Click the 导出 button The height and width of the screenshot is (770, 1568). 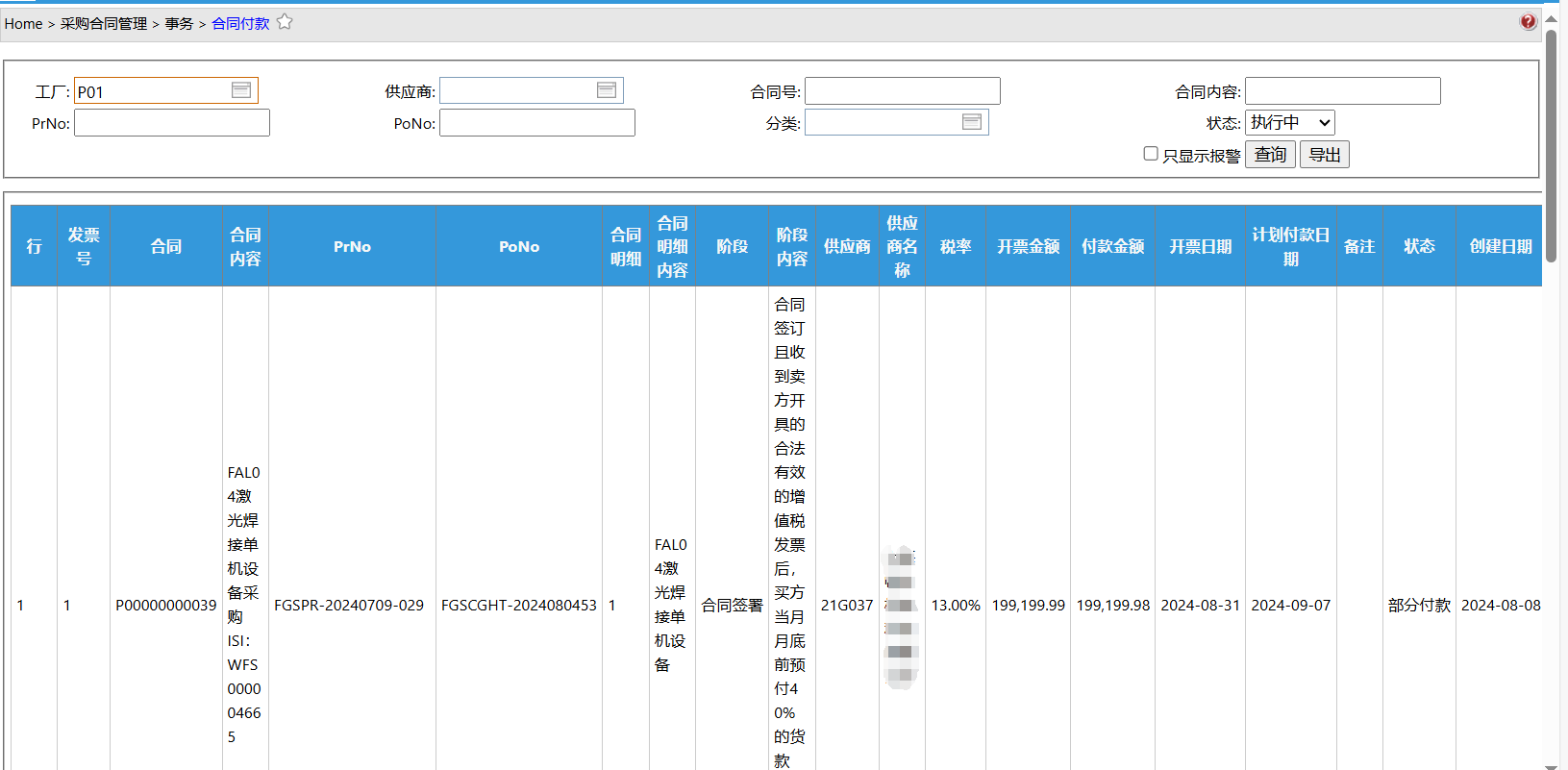[x=1325, y=155]
